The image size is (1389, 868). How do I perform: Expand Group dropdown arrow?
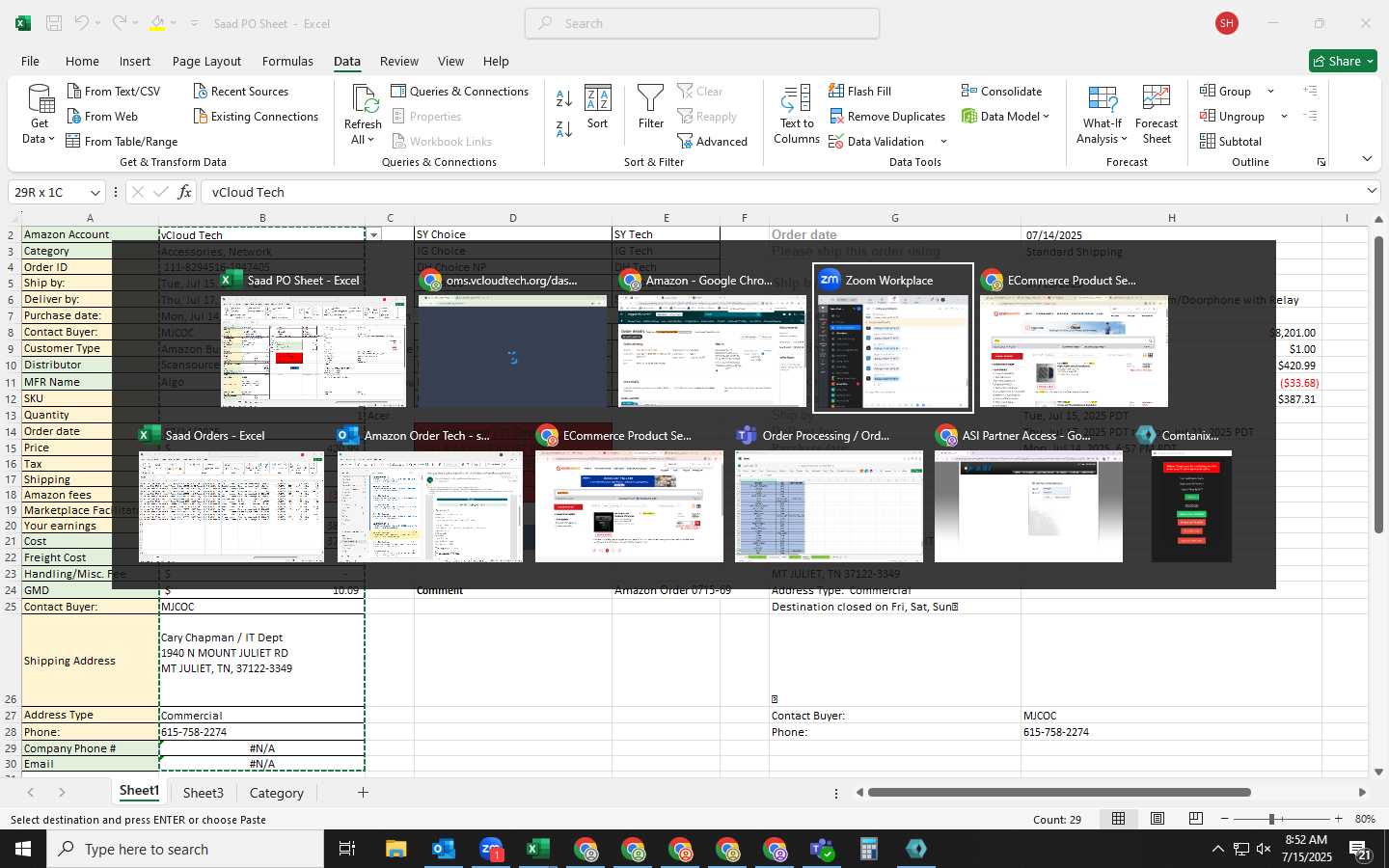tap(1270, 92)
